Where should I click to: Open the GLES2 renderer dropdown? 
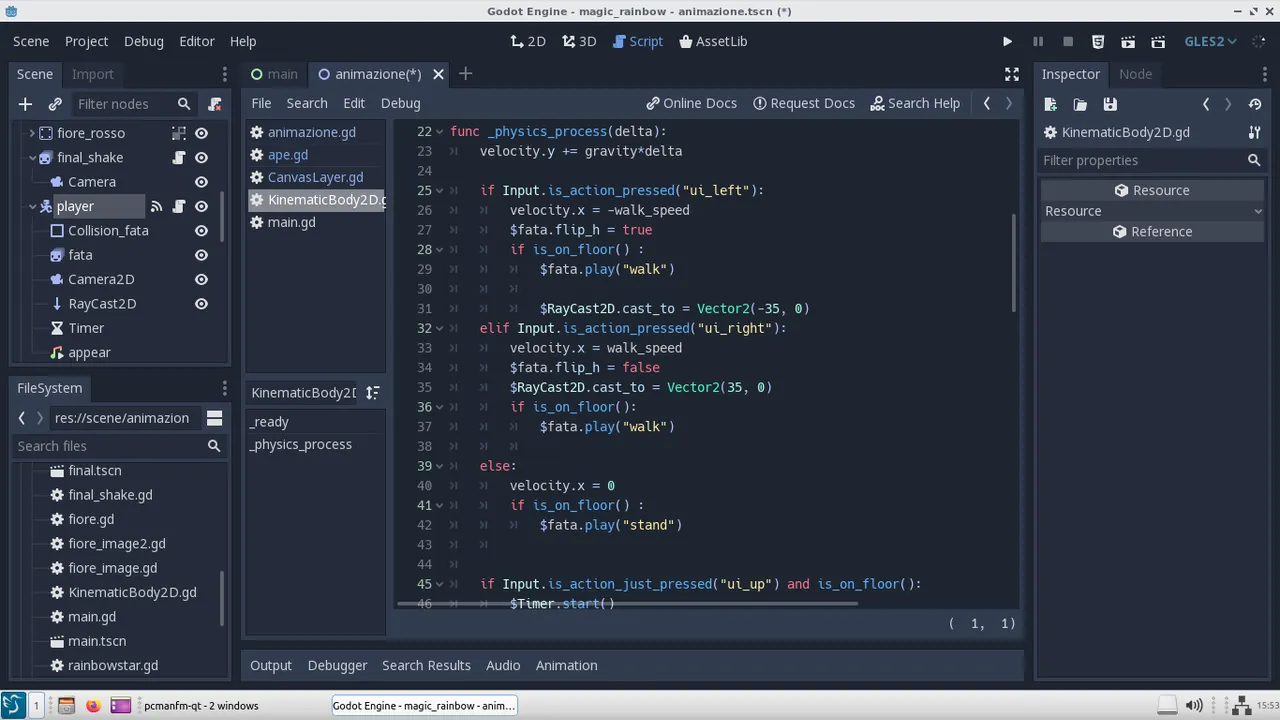click(1211, 41)
